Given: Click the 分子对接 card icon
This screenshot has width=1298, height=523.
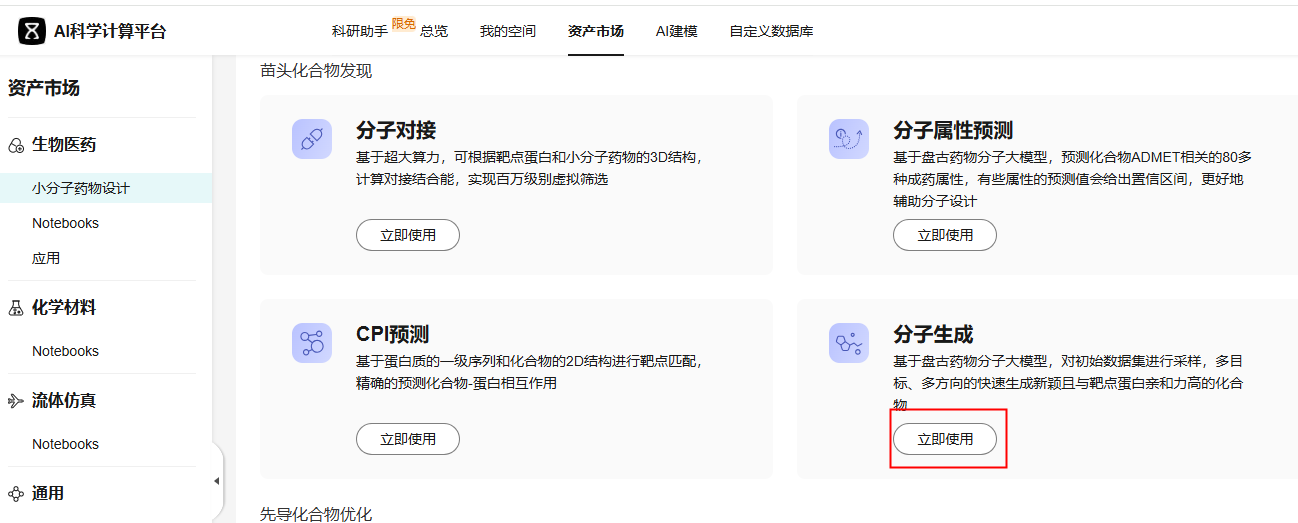Looking at the screenshot, I should click(312, 139).
